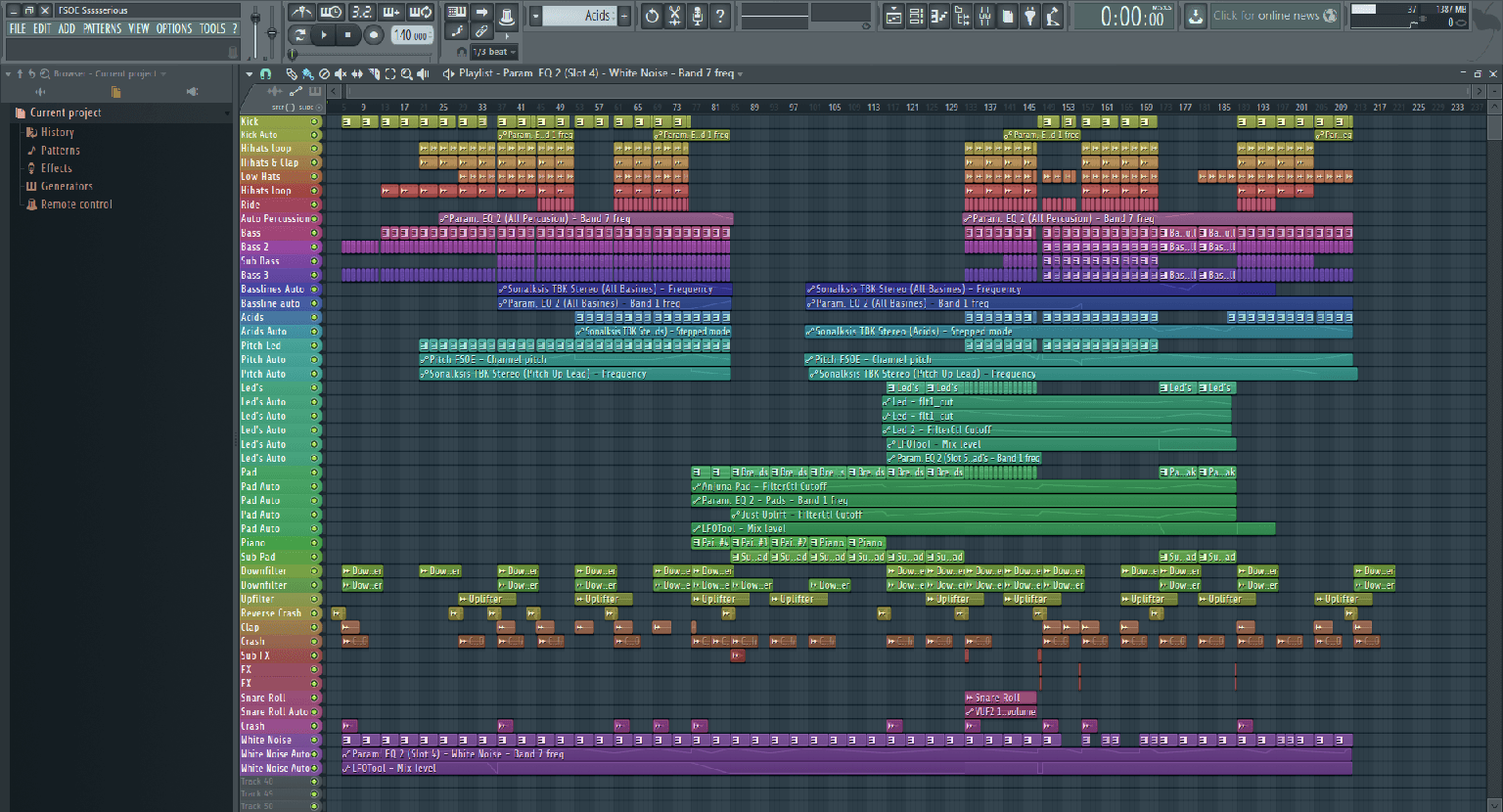
Task: Open the OPTIONS menu
Action: (174, 28)
